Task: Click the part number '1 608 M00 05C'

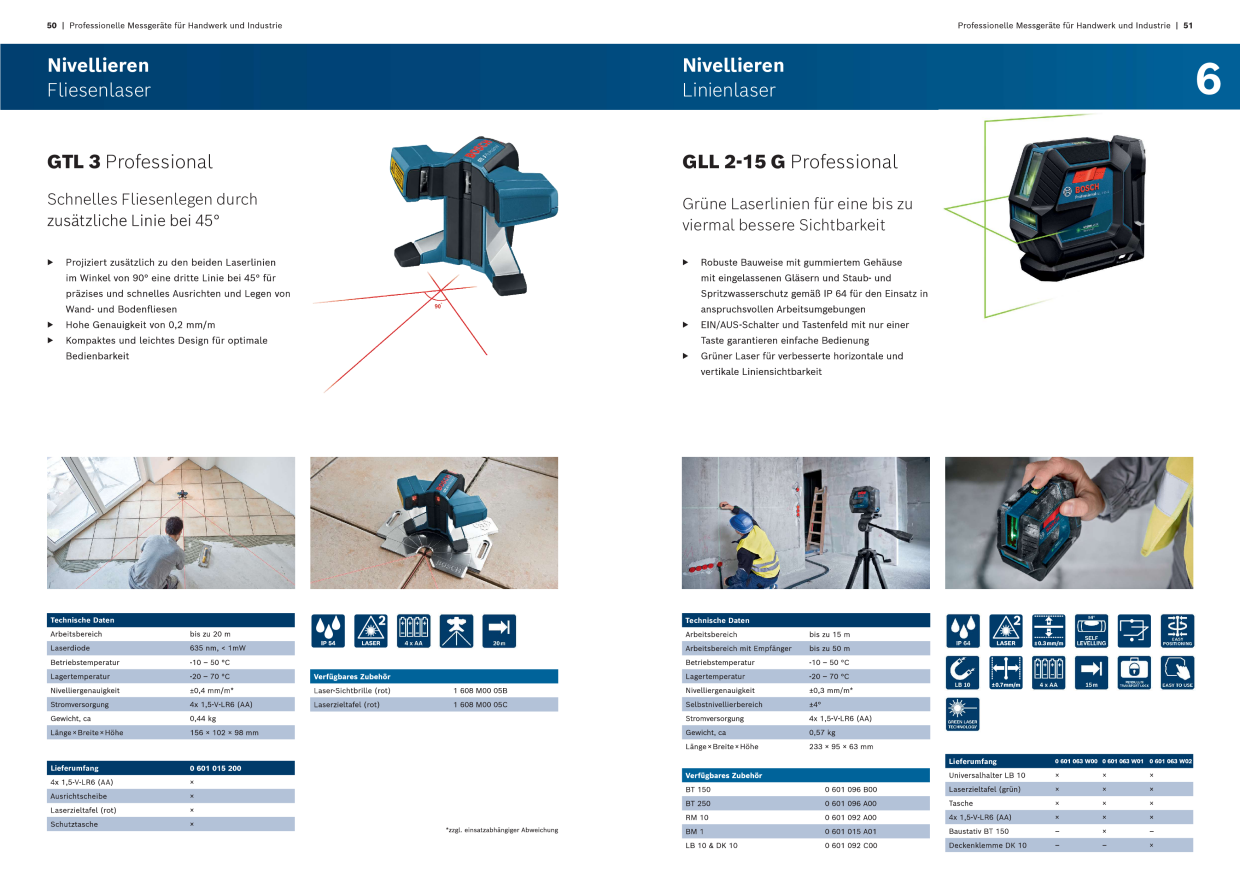Action: pos(480,704)
